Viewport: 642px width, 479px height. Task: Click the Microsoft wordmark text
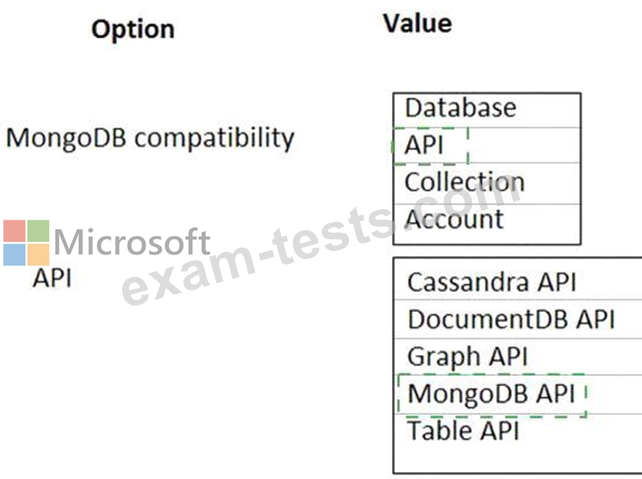[x=132, y=242]
